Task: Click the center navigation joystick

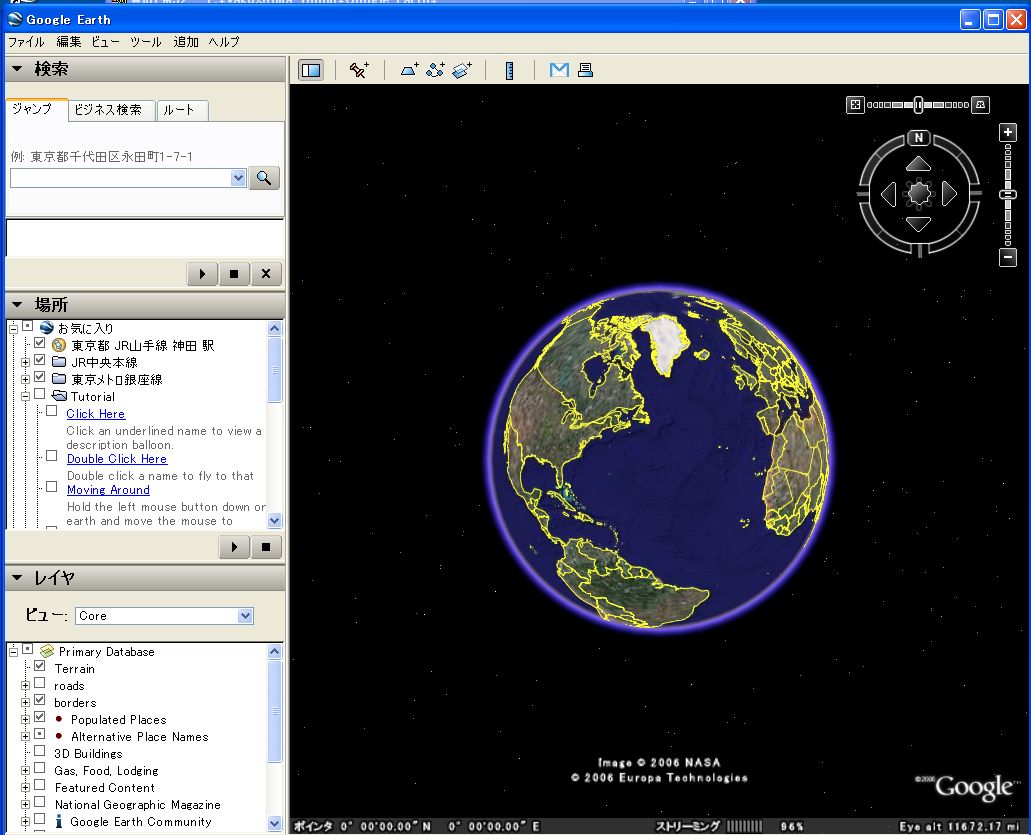Action: pos(919,193)
